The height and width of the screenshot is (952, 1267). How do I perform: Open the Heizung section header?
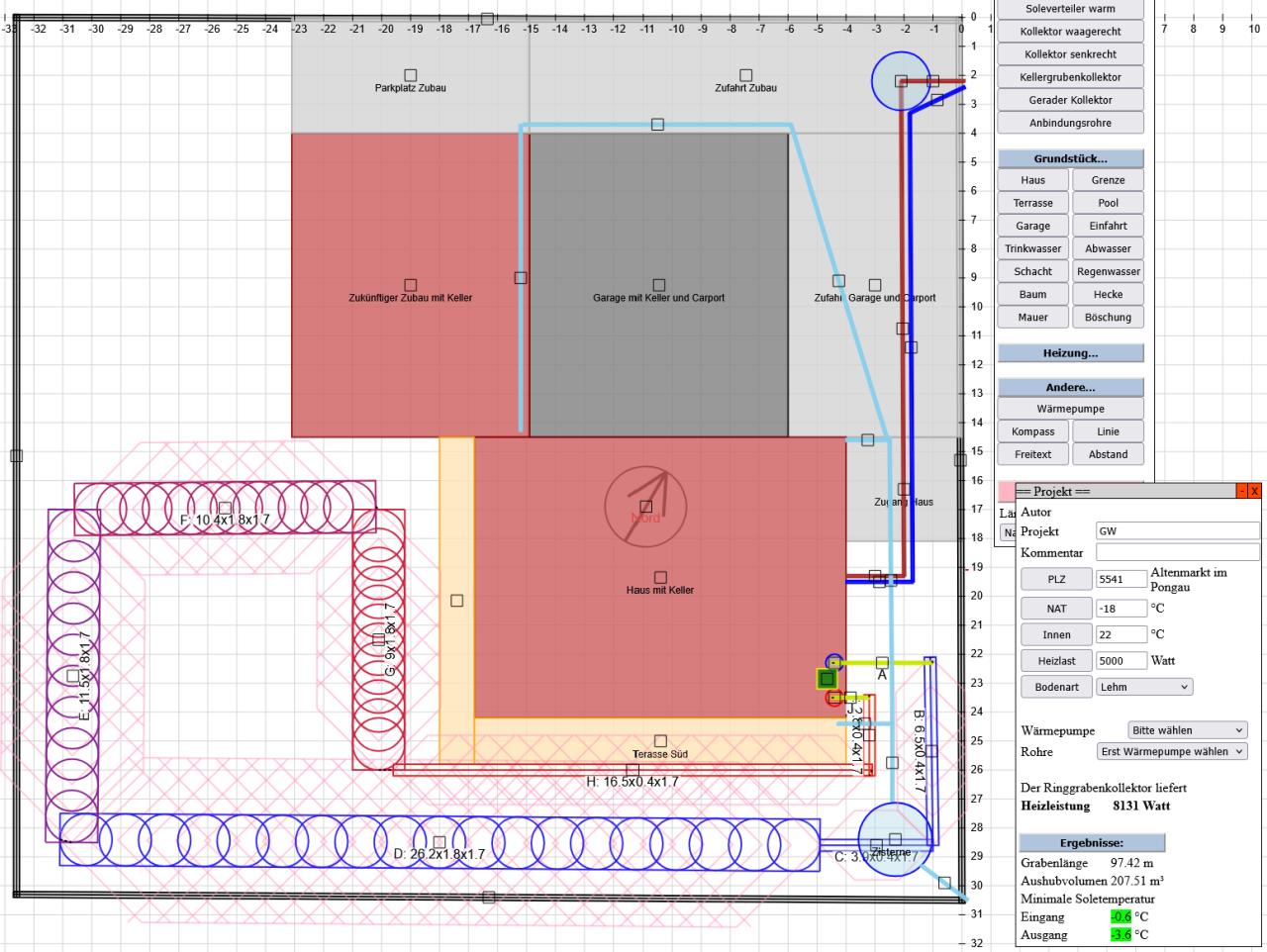tap(1070, 353)
